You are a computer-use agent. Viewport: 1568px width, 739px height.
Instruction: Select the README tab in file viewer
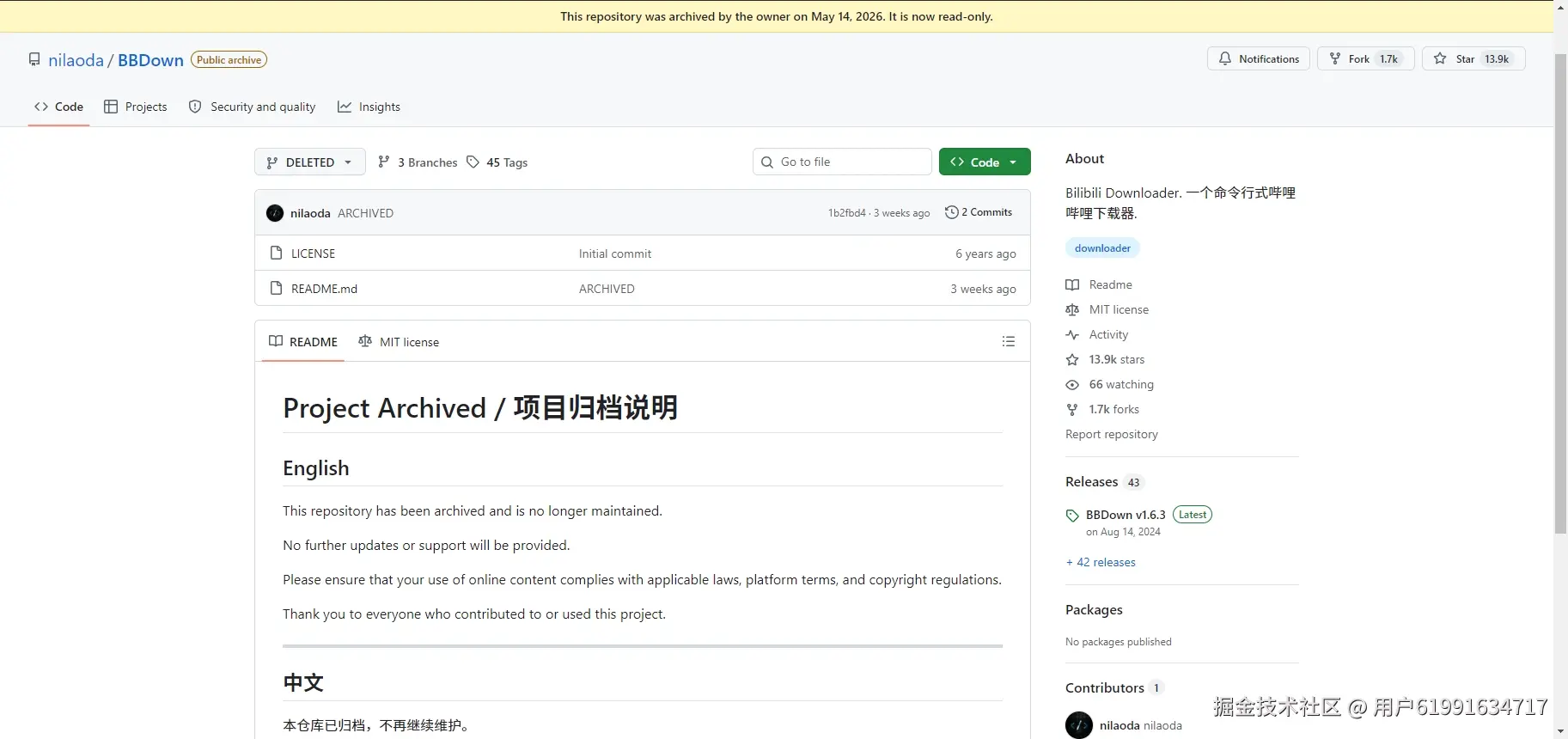(x=303, y=341)
